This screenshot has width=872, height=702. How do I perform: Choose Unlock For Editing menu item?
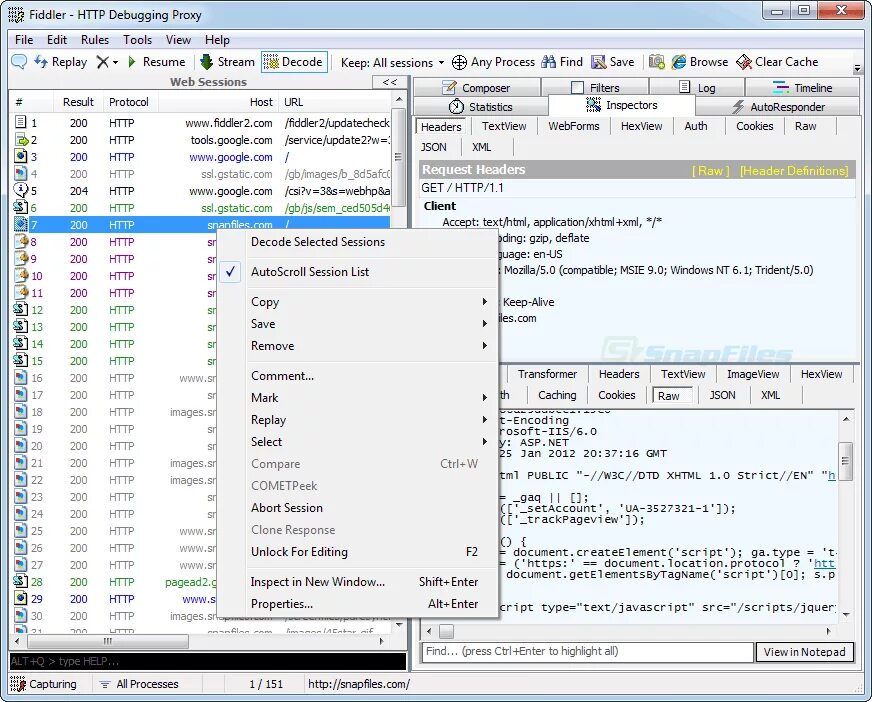358,552
